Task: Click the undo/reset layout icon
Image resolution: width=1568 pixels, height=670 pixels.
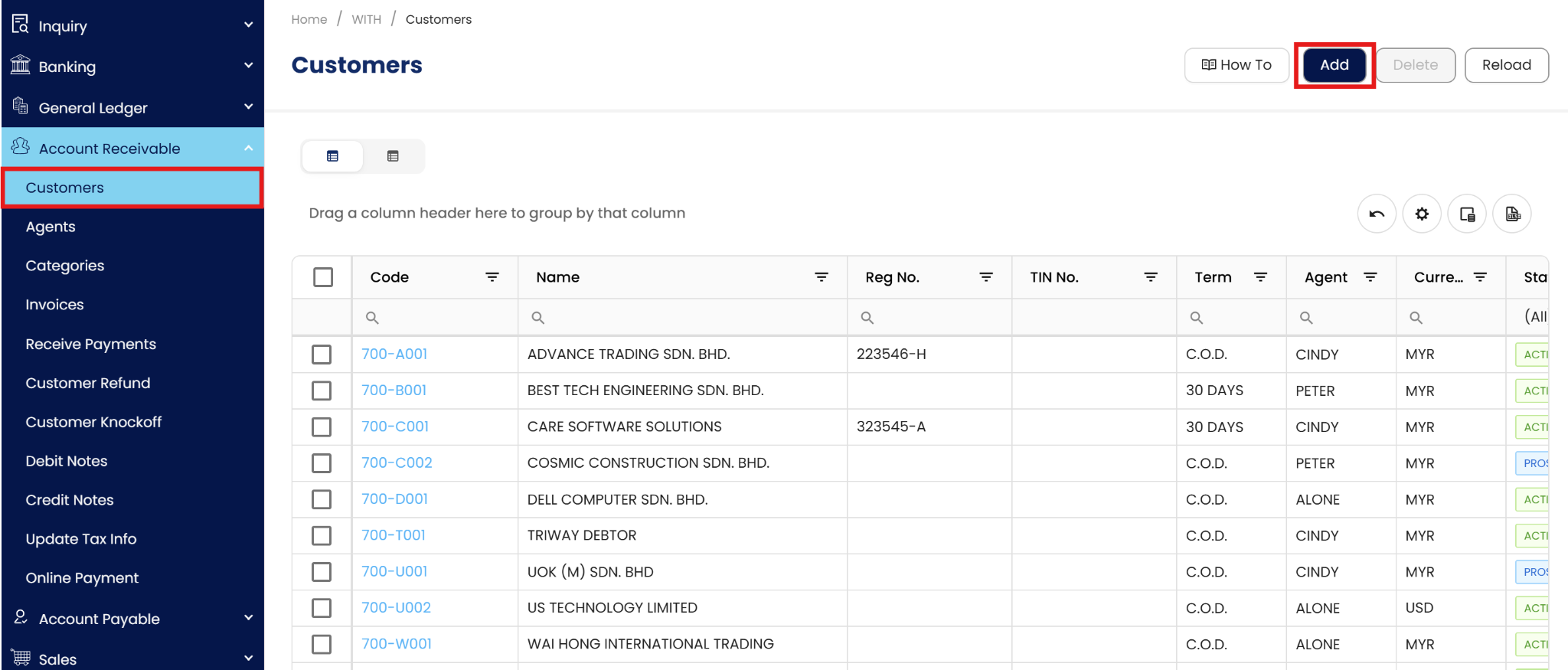Action: [x=1376, y=214]
